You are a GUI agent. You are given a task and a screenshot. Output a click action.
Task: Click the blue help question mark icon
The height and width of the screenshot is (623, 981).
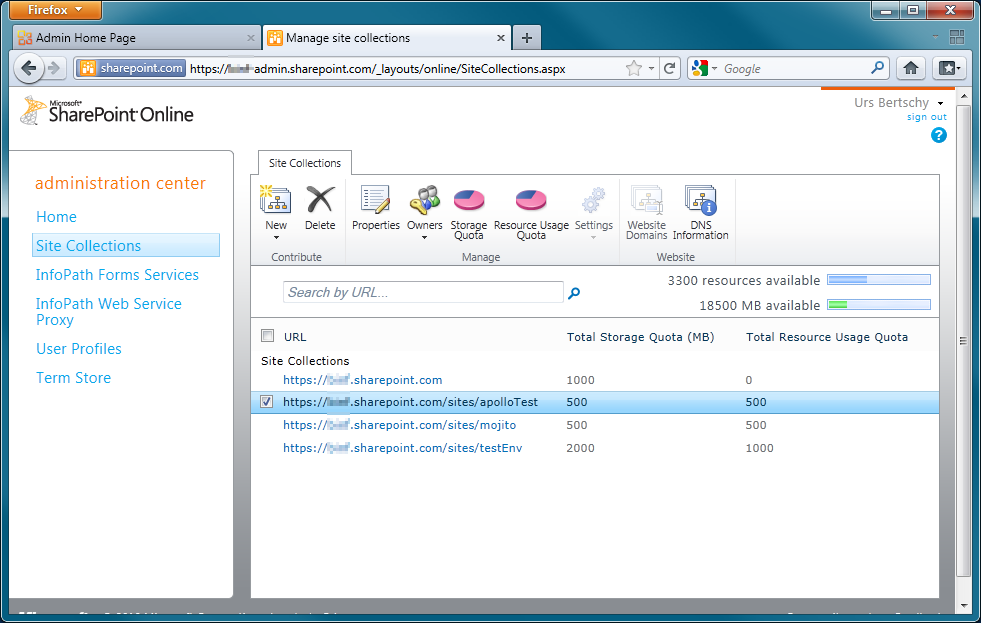tap(938, 135)
